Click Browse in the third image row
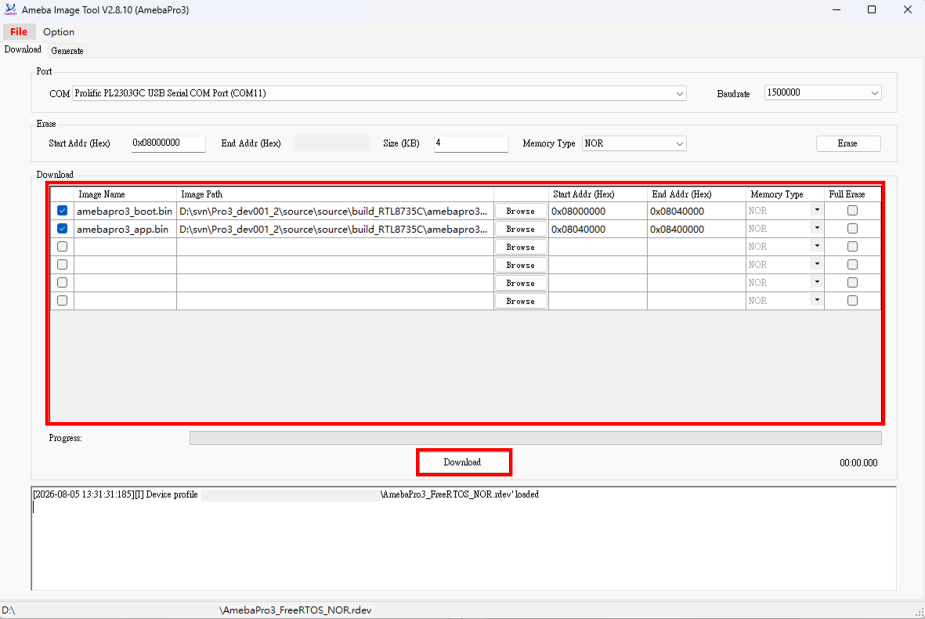The width and height of the screenshot is (925, 619). coord(520,247)
